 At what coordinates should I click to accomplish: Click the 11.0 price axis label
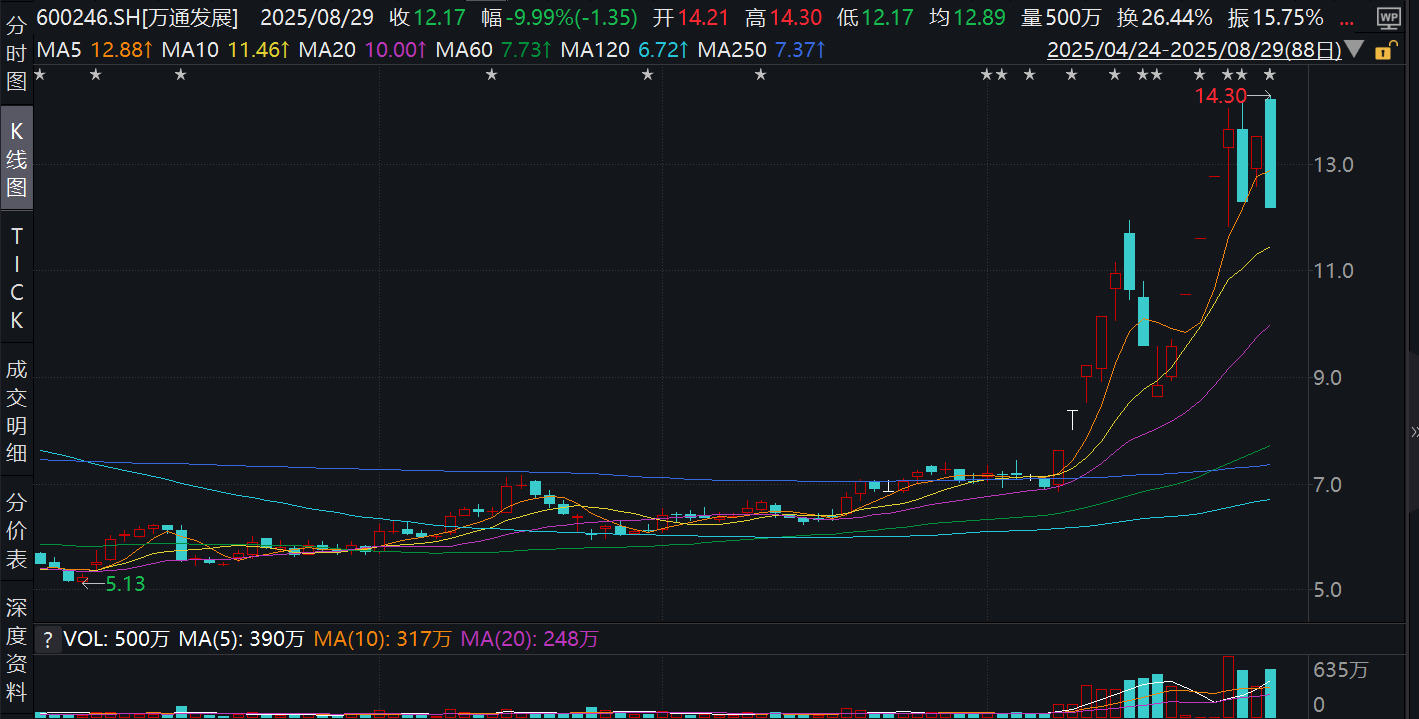point(1334,271)
